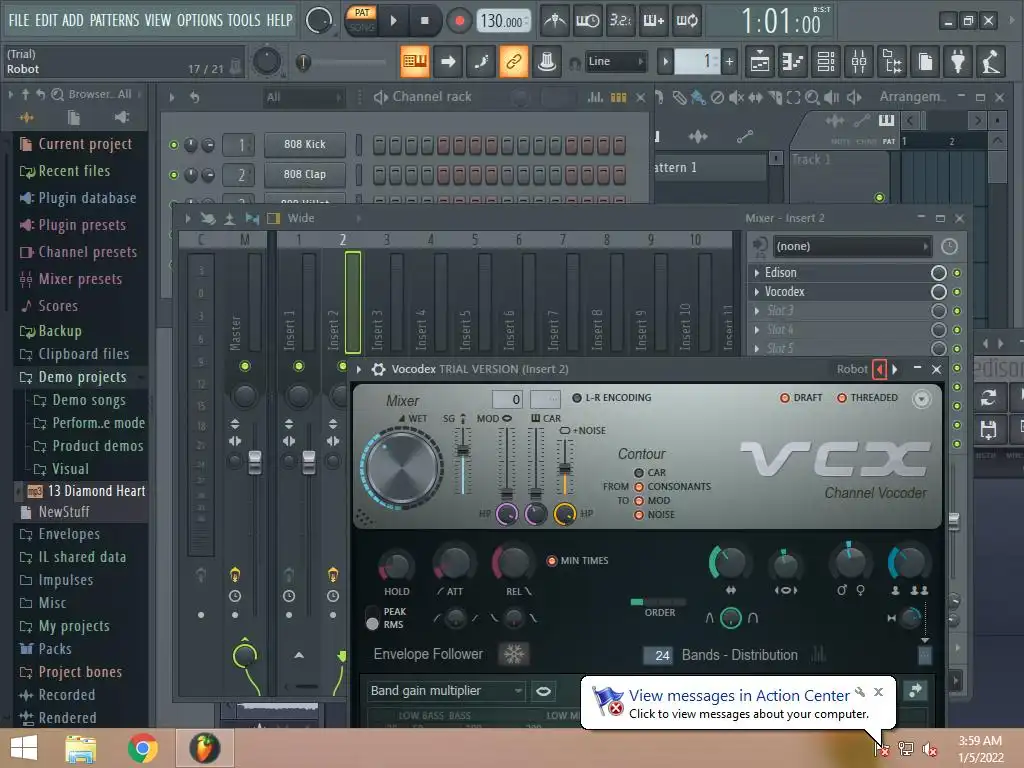Click View messages in Action Center

(739, 696)
